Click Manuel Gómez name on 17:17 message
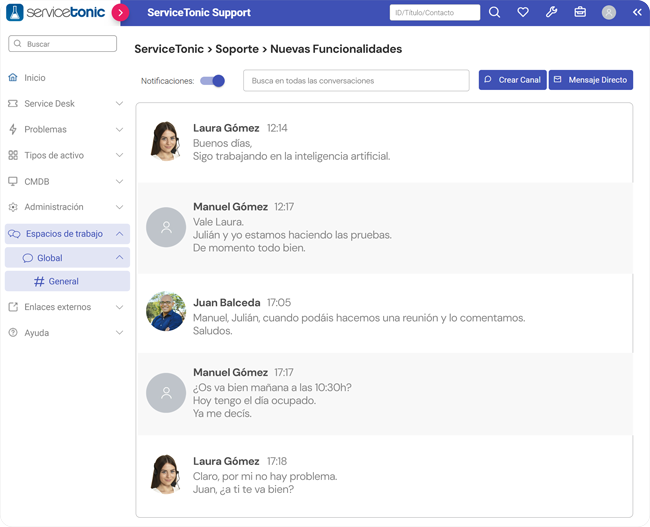The width and height of the screenshot is (650, 527). (x=230, y=372)
